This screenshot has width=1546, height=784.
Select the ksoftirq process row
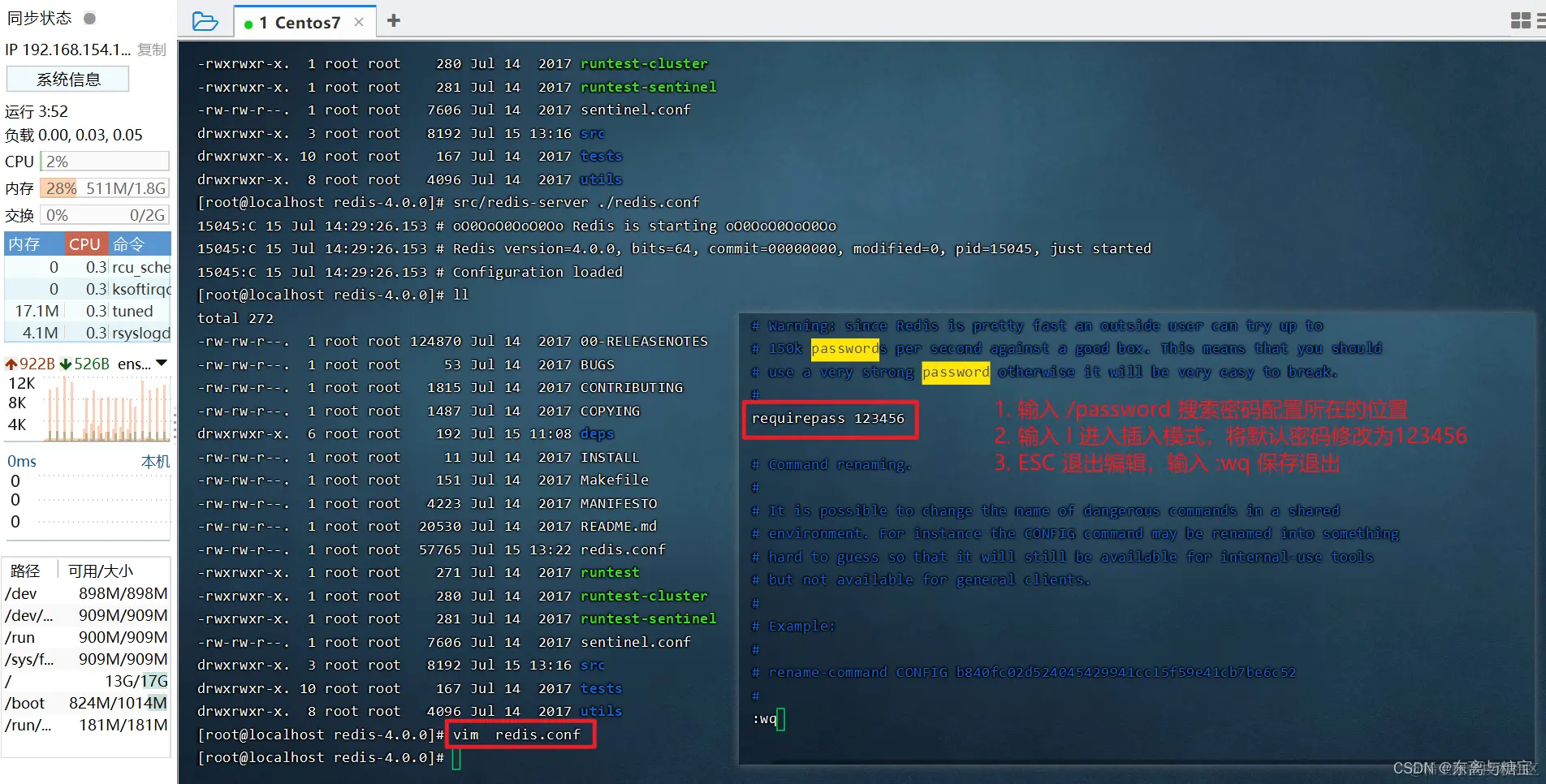coord(88,289)
